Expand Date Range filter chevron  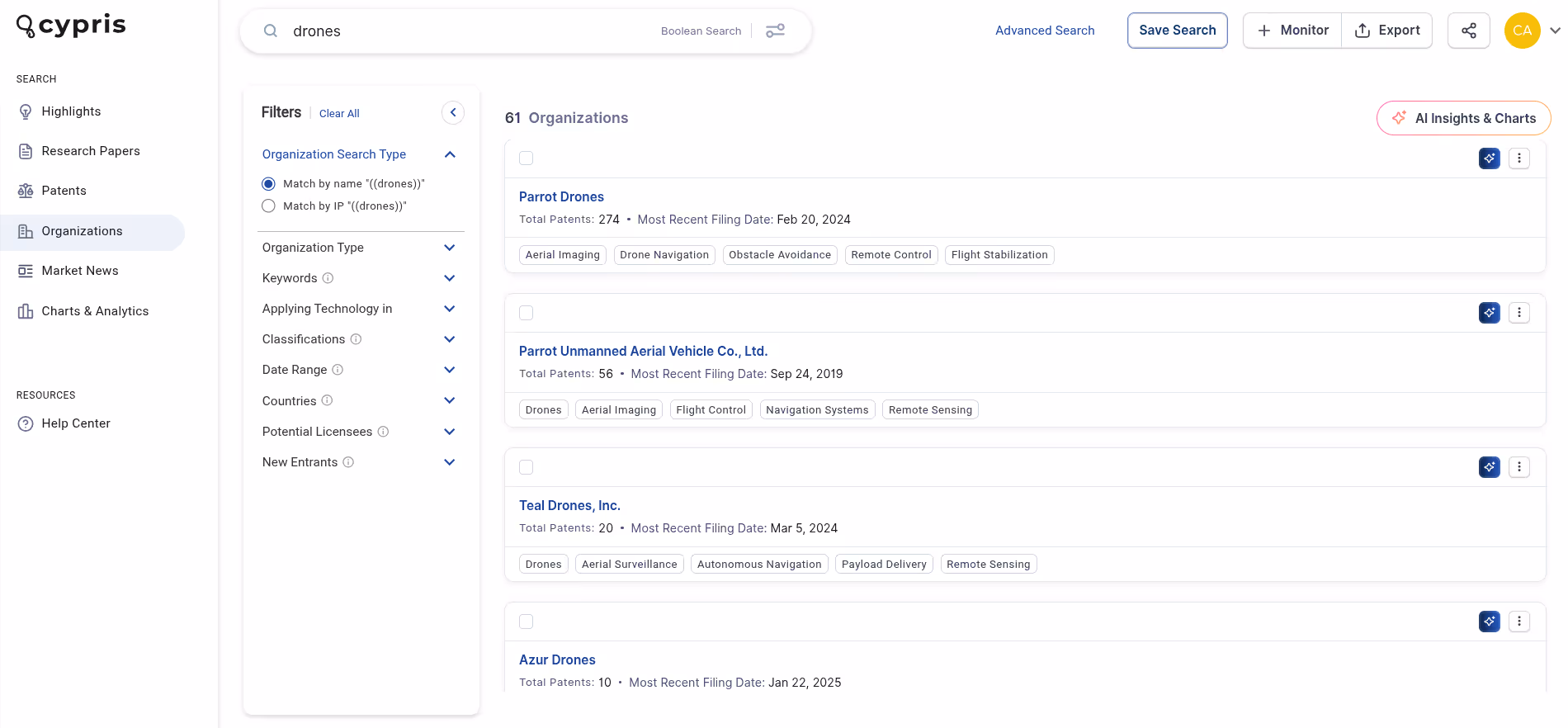pyautogui.click(x=450, y=370)
